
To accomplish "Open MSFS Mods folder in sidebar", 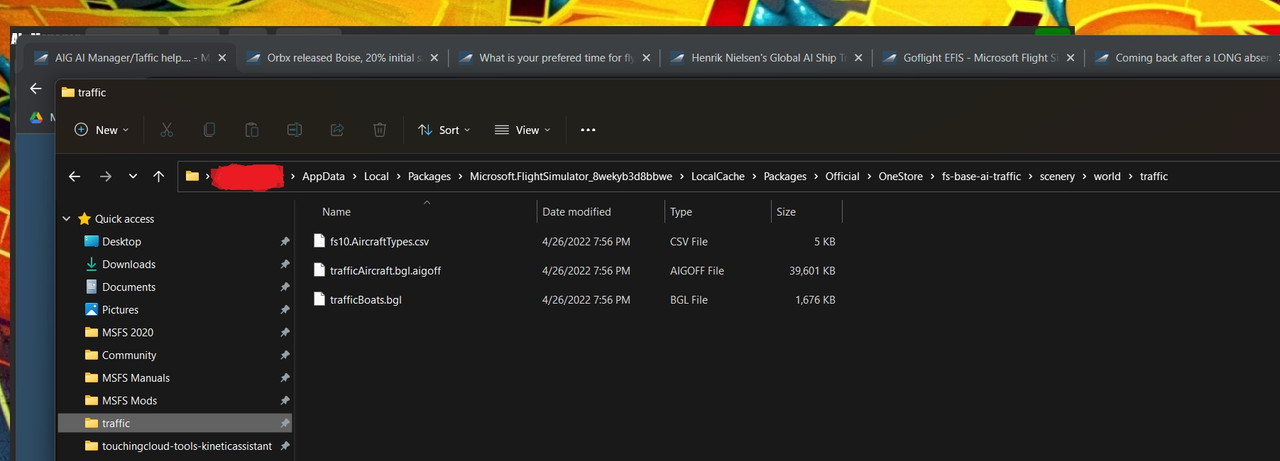I will (129, 400).
